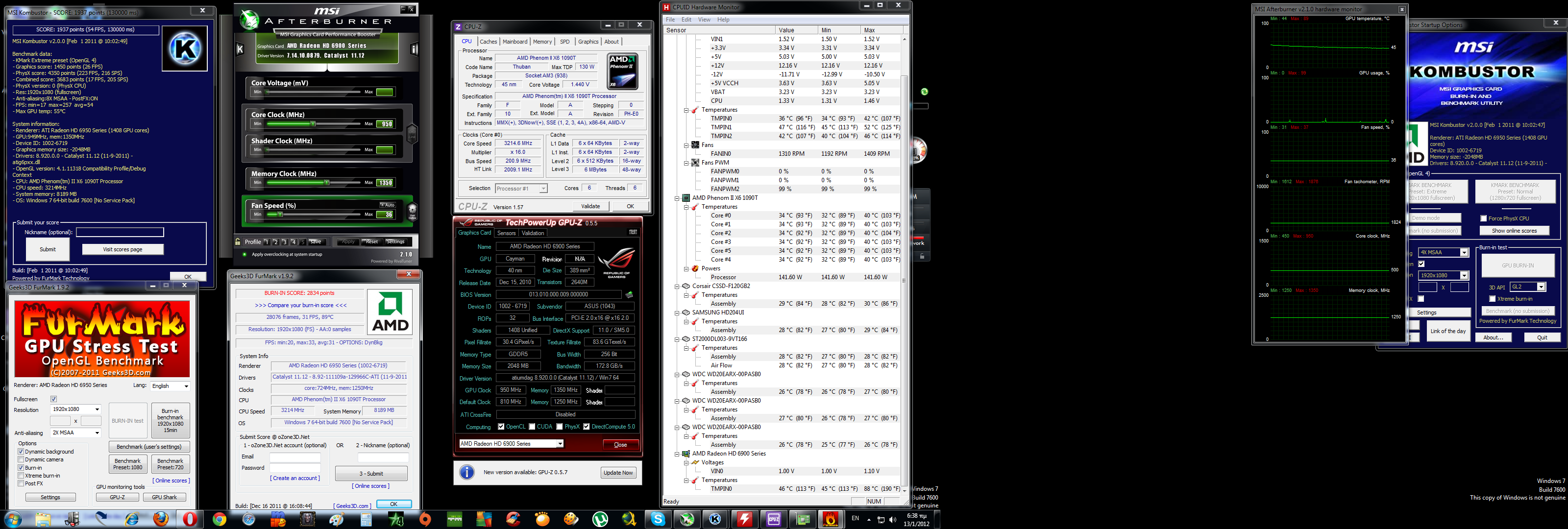Open Origin from the taskbar
The image size is (1568, 529).
pyautogui.click(x=425, y=519)
